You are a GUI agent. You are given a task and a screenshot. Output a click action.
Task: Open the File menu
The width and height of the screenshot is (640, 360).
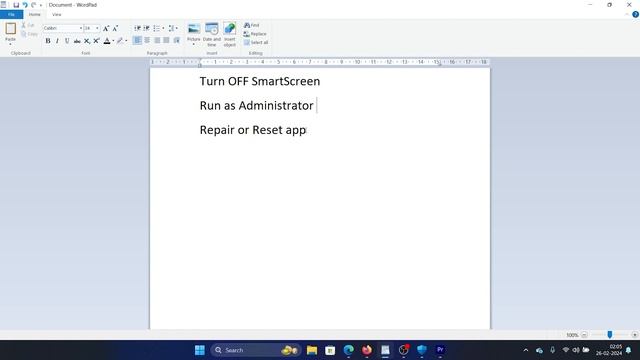click(11, 15)
